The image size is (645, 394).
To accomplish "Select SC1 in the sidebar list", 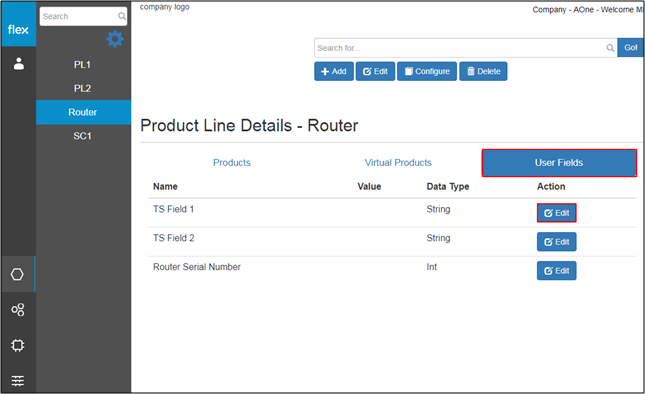I will pyautogui.click(x=83, y=136).
